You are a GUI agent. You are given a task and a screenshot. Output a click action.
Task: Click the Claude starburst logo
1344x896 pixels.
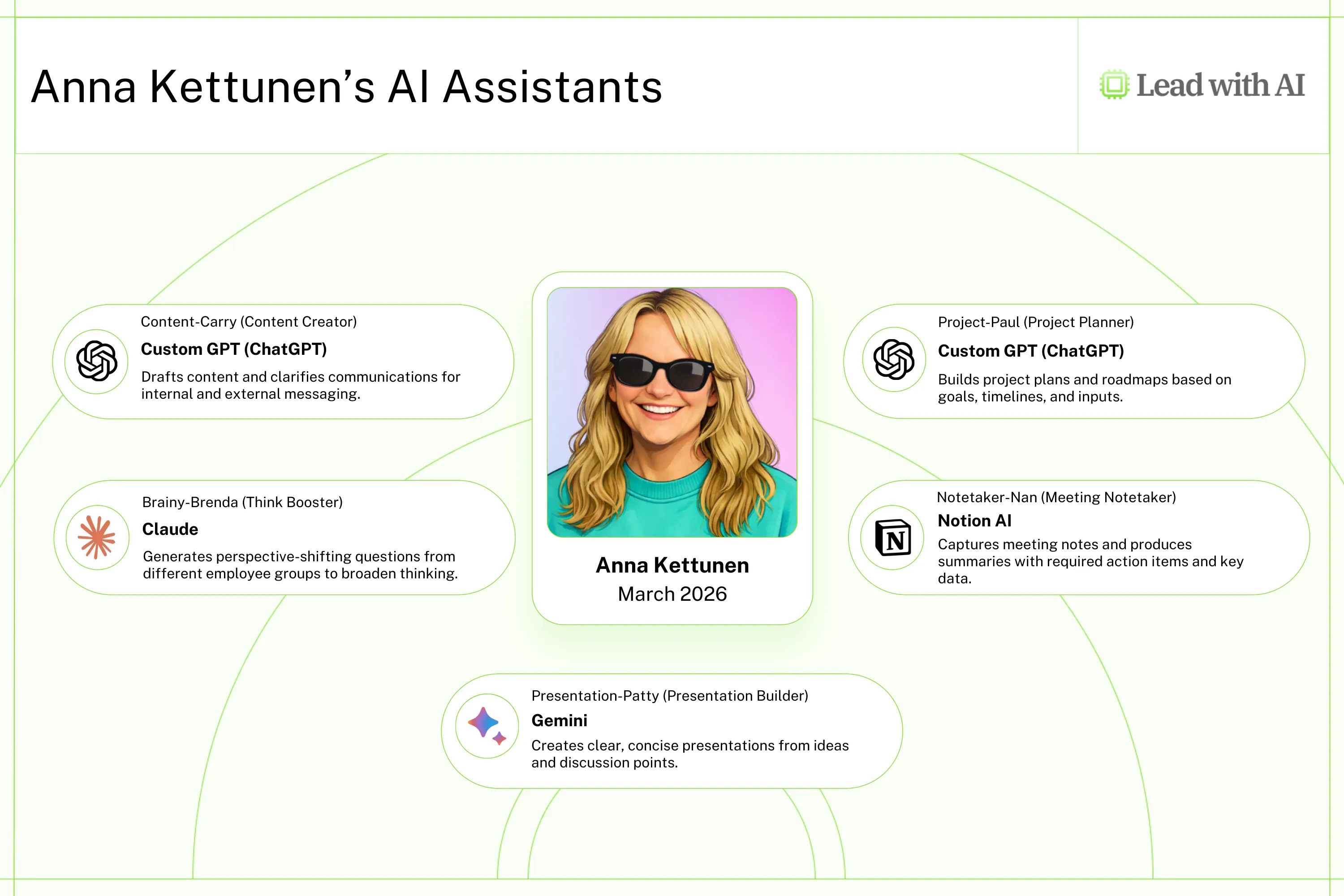pos(97,537)
